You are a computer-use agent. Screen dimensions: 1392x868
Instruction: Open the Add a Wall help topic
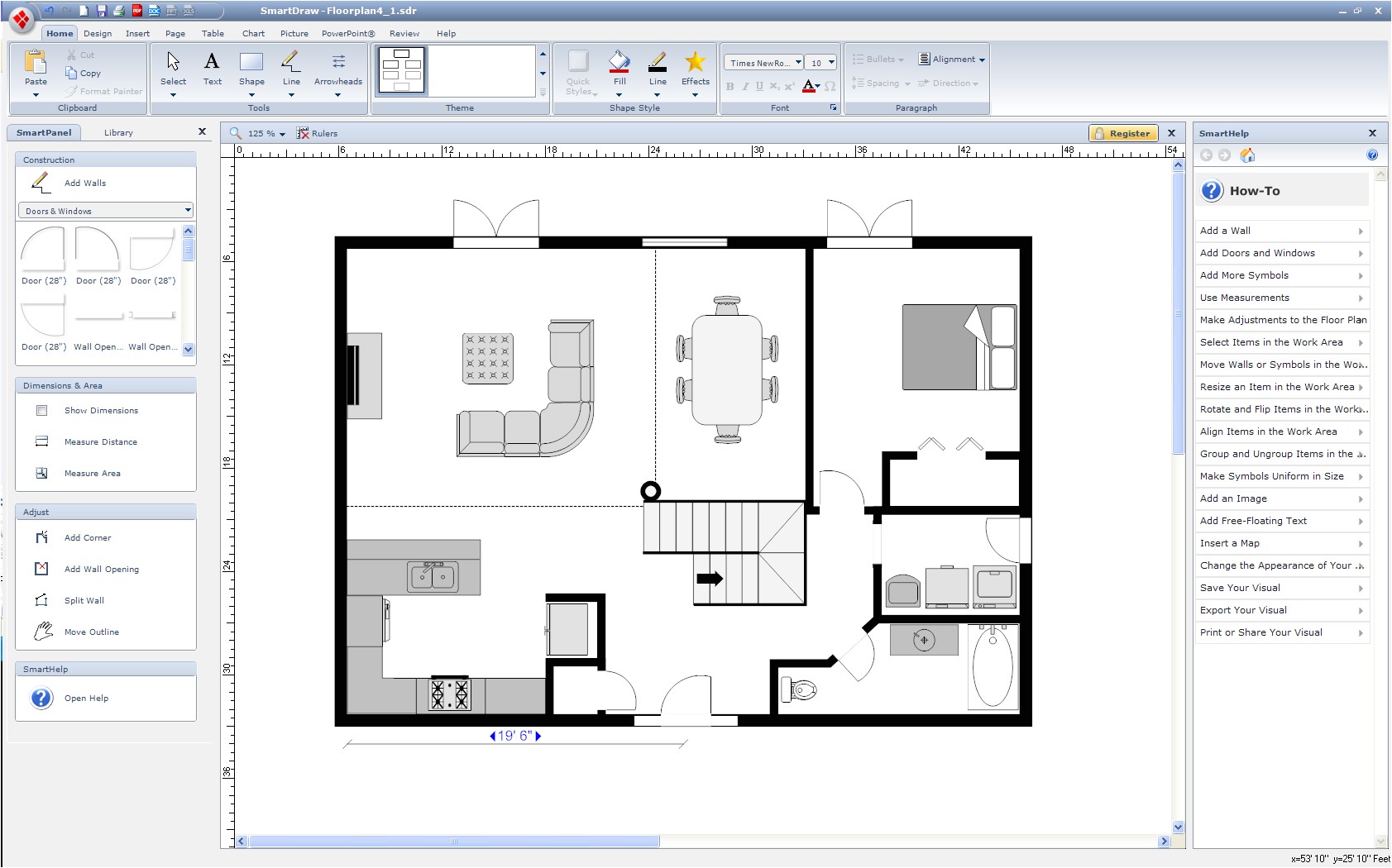tap(1226, 231)
